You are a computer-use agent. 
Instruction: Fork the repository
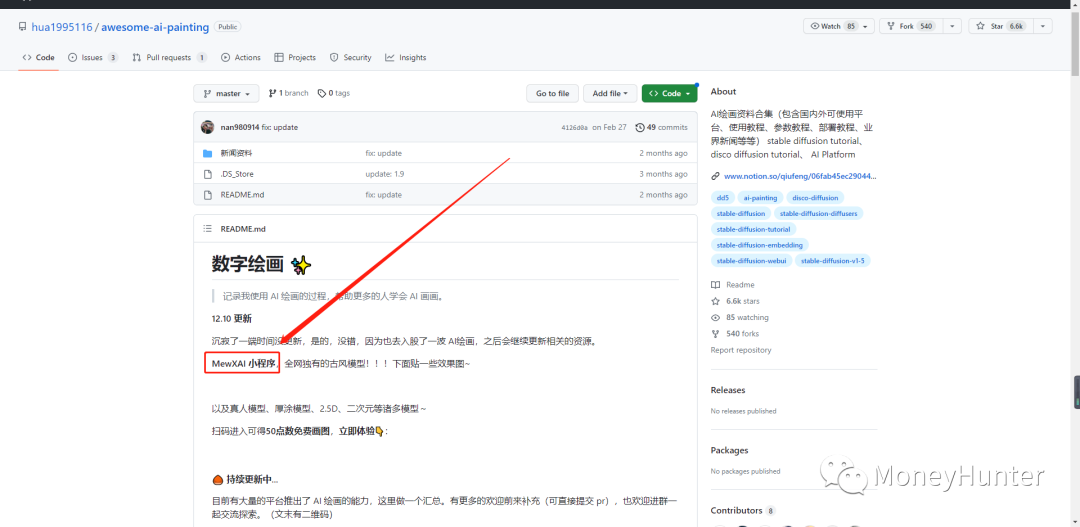point(910,26)
